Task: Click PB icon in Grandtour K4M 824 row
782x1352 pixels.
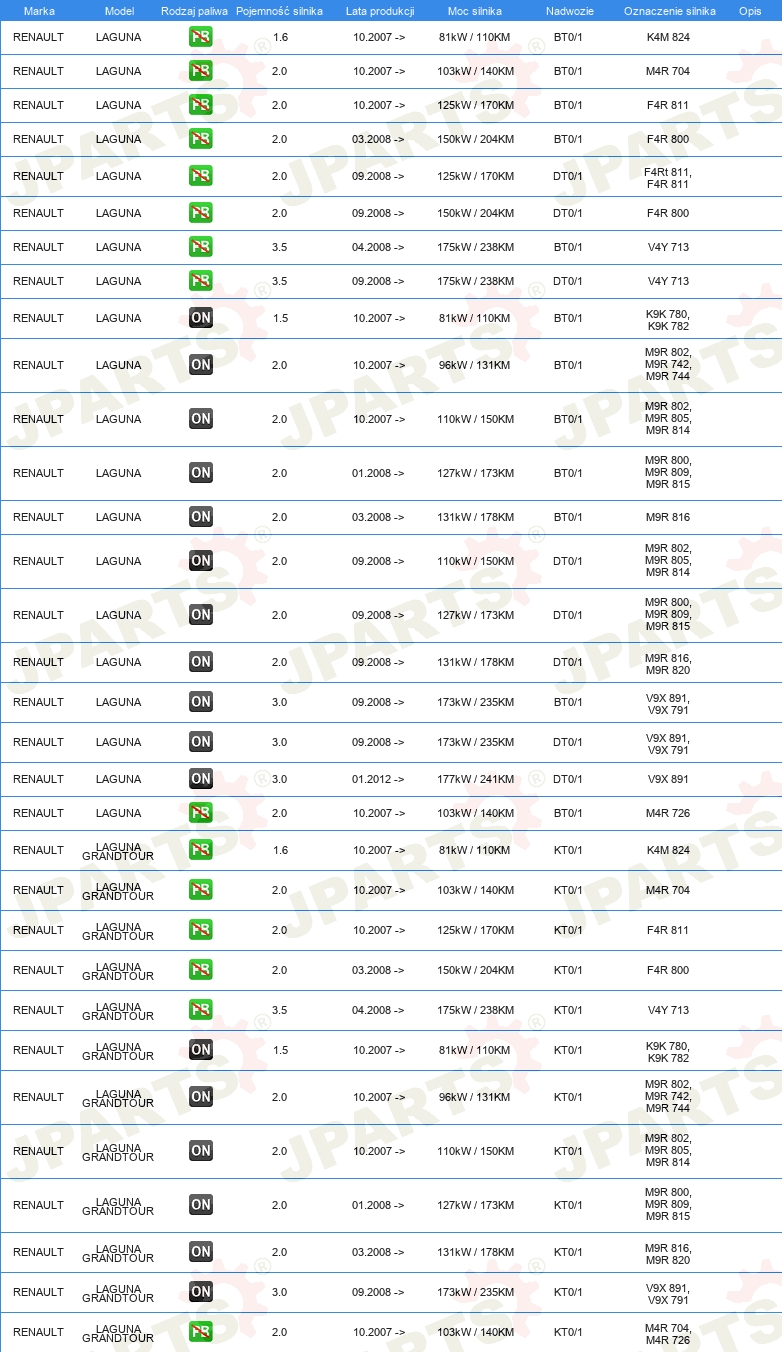Action: (x=201, y=850)
